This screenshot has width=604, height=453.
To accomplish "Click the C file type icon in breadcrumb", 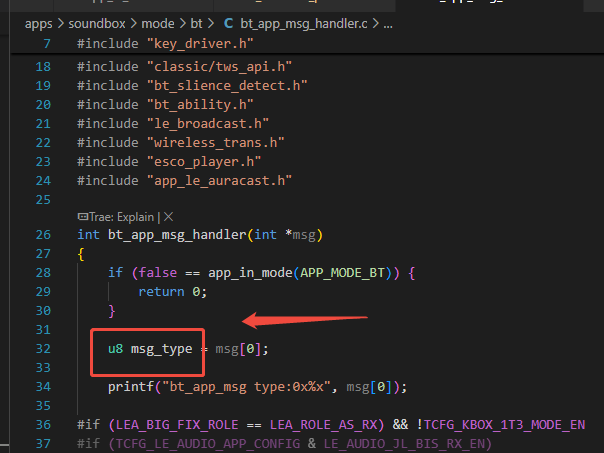I will 228,23.
